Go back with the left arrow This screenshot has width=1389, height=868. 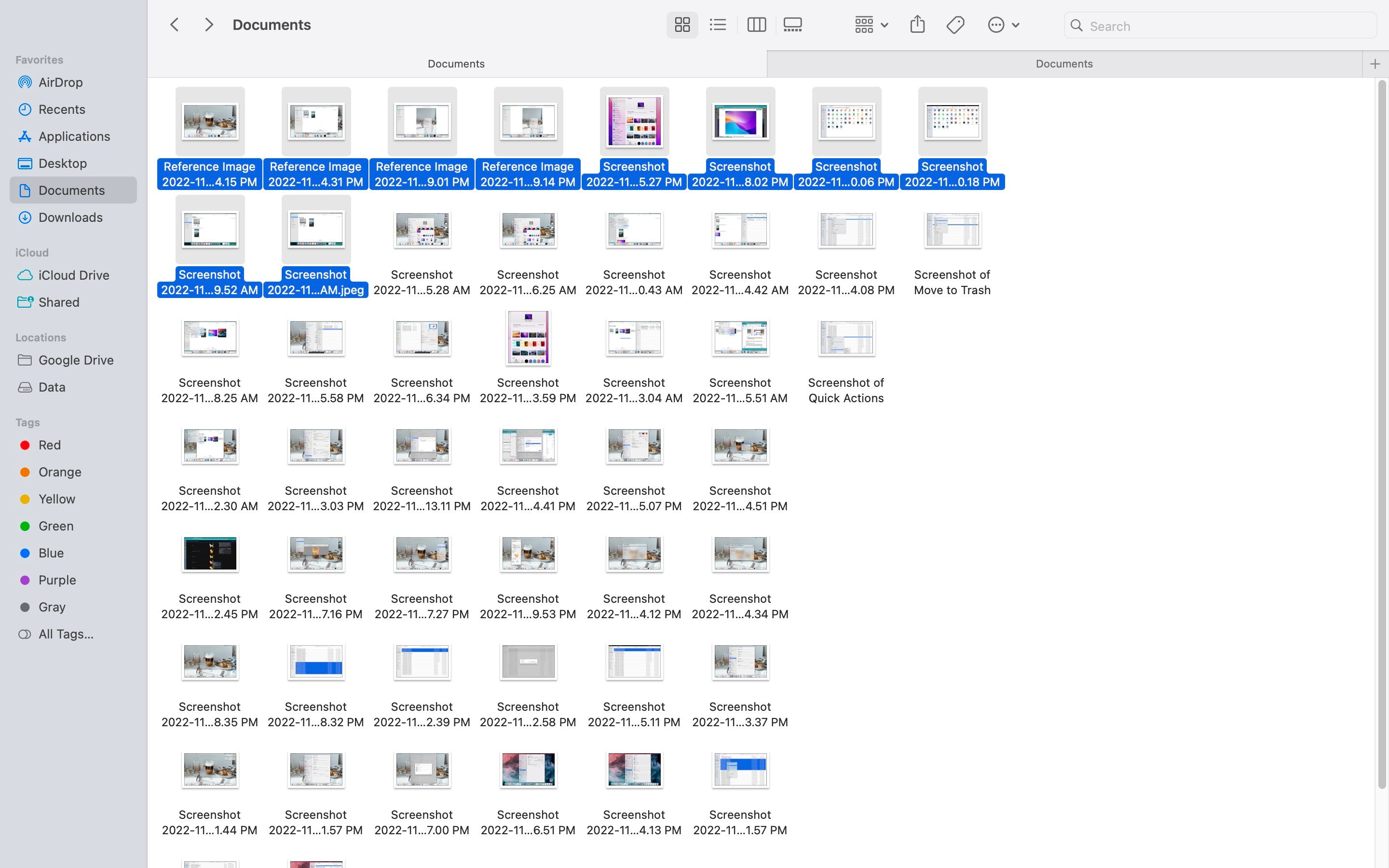(175, 25)
